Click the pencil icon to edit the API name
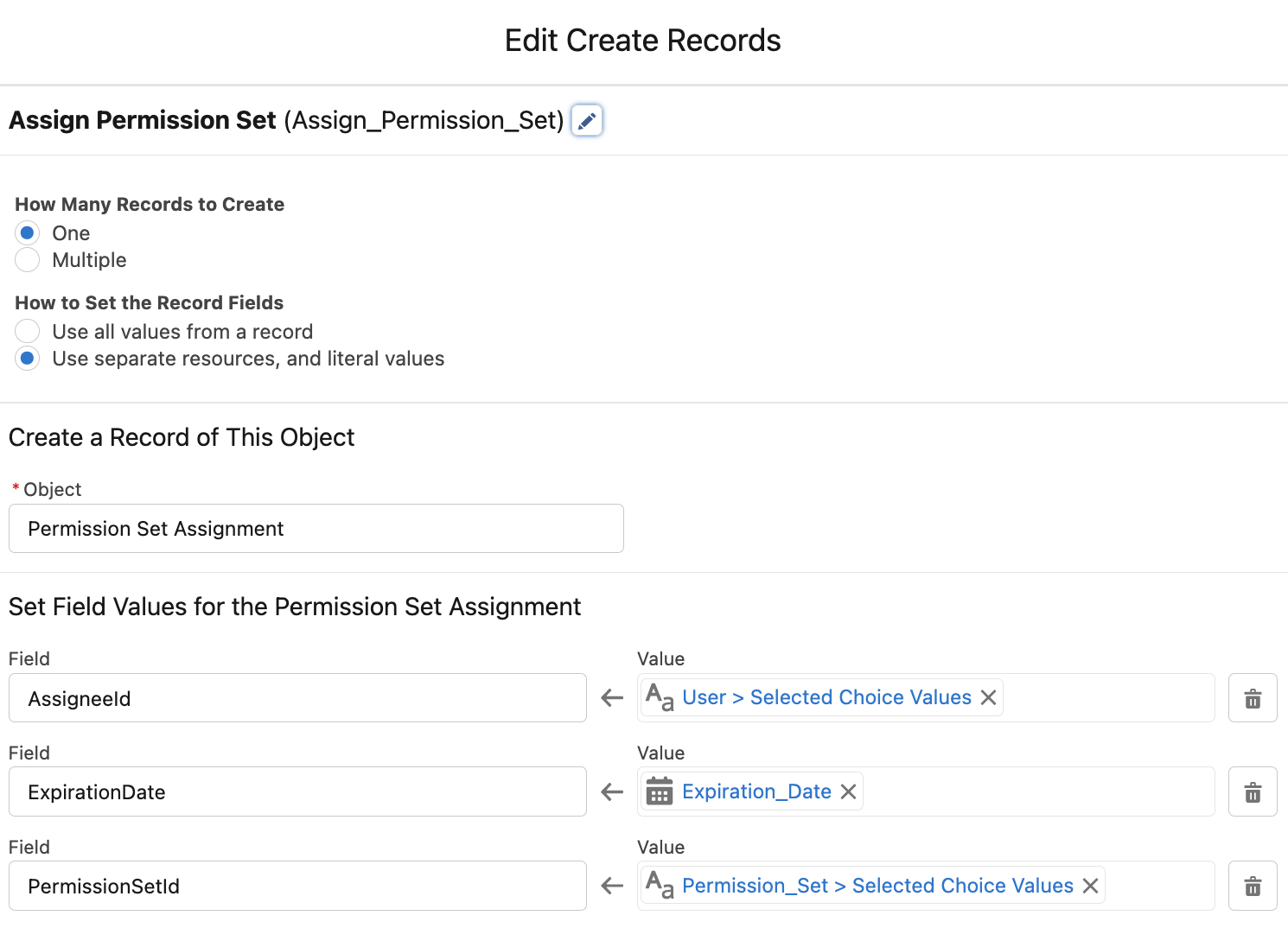 [x=586, y=121]
